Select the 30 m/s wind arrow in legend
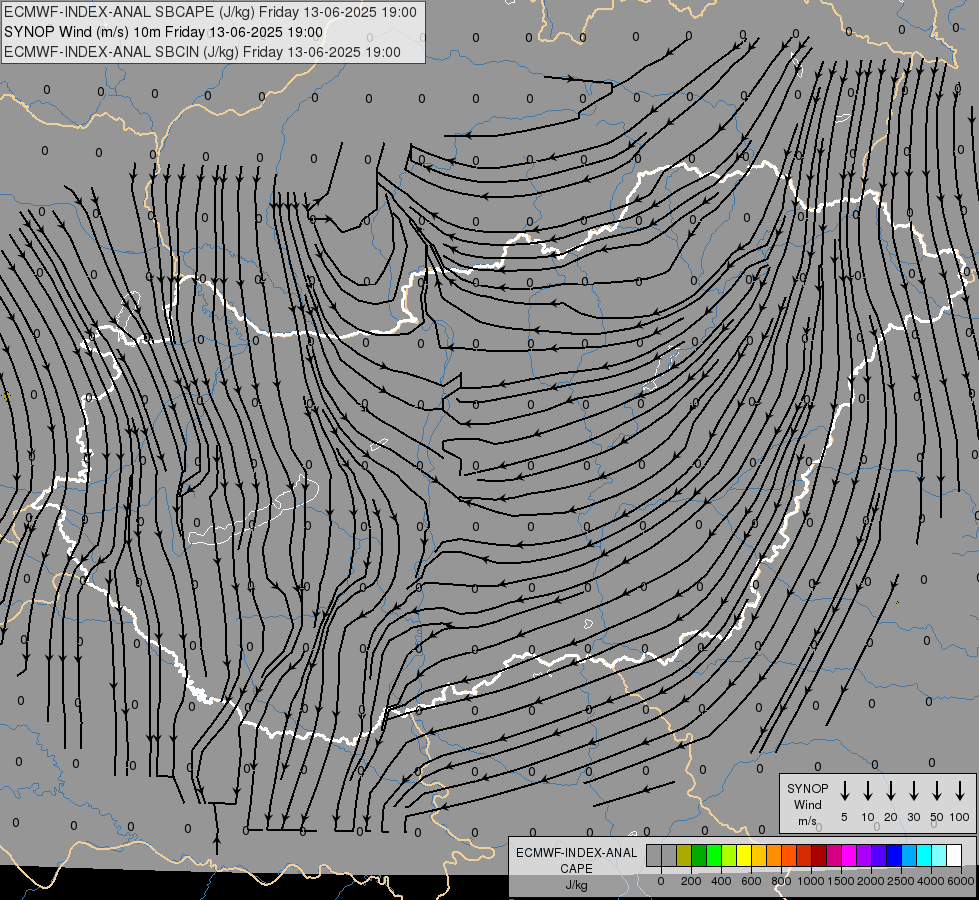The width and height of the screenshot is (979, 900). pyautogui.click(x=913, y=790)
